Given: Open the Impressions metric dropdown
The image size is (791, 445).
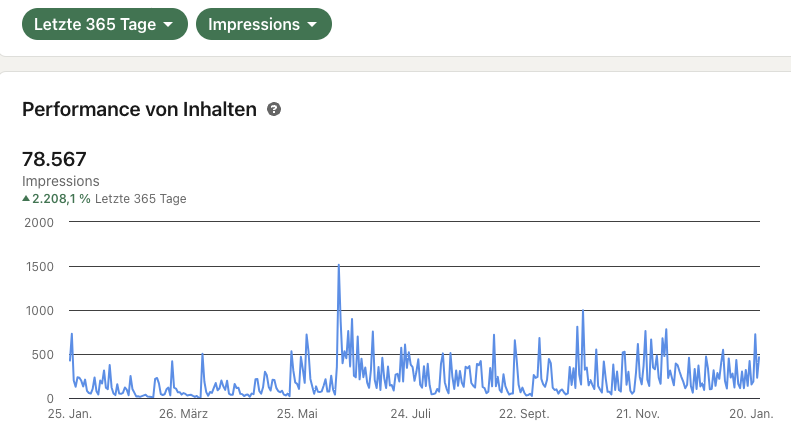Looking at the screenshot, I should click(x=263, y=24).
